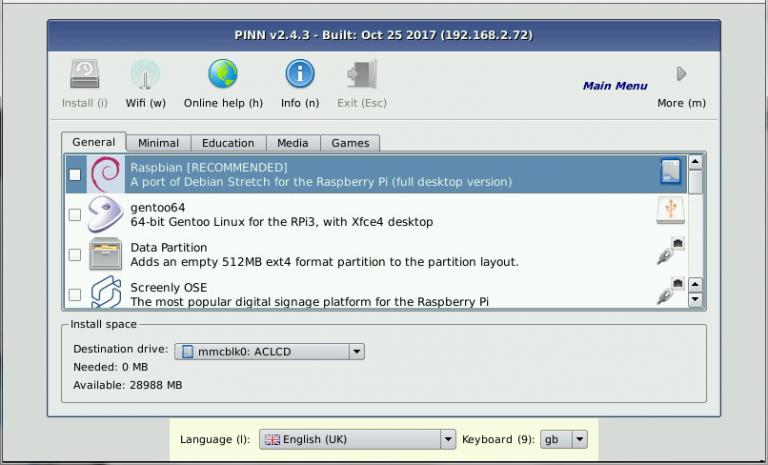Click the Exit toolbar icon
The width and height of the screenshot is (768, 465).
tap(361, 75)
